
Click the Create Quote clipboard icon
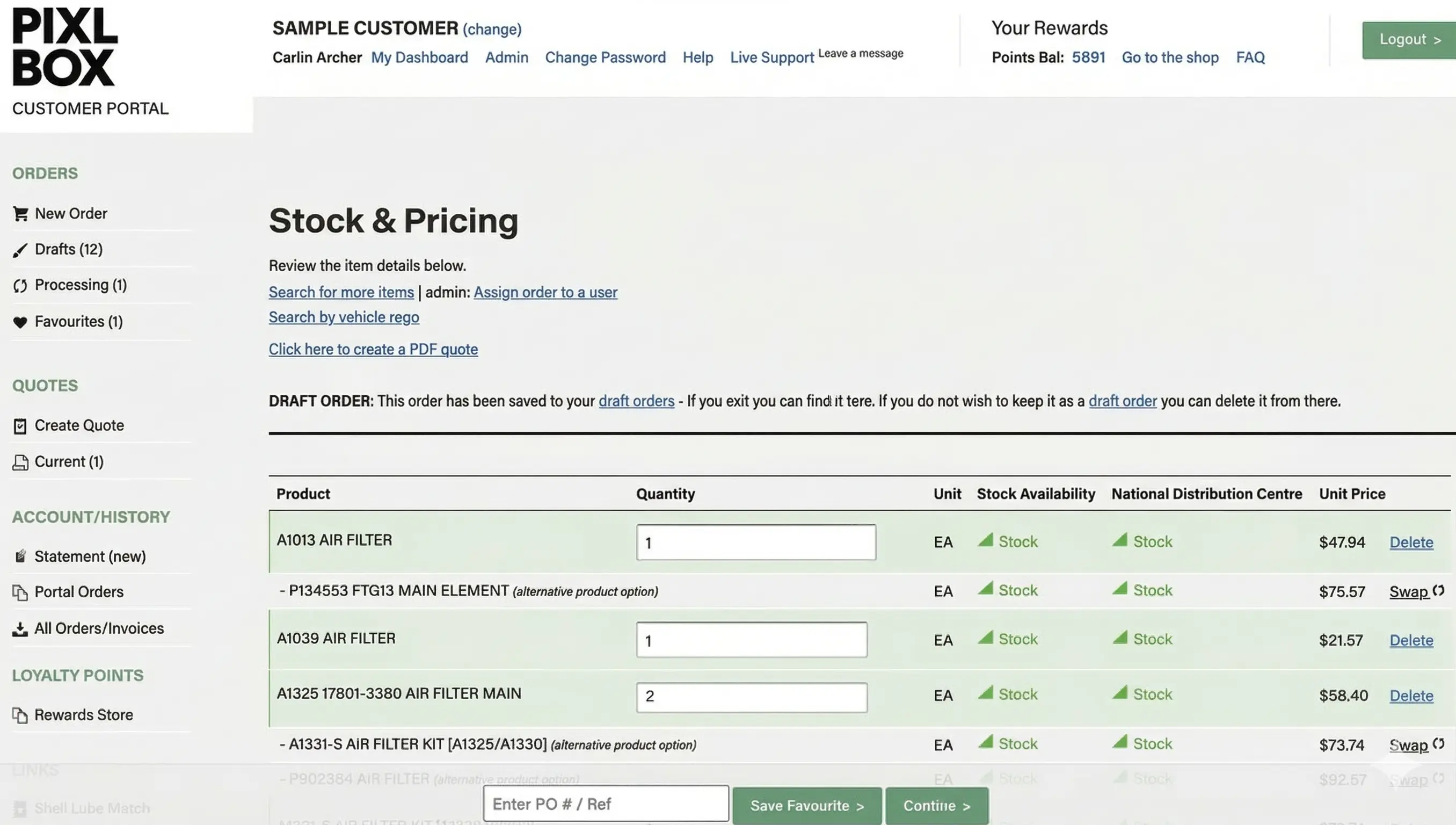point(20,426)
